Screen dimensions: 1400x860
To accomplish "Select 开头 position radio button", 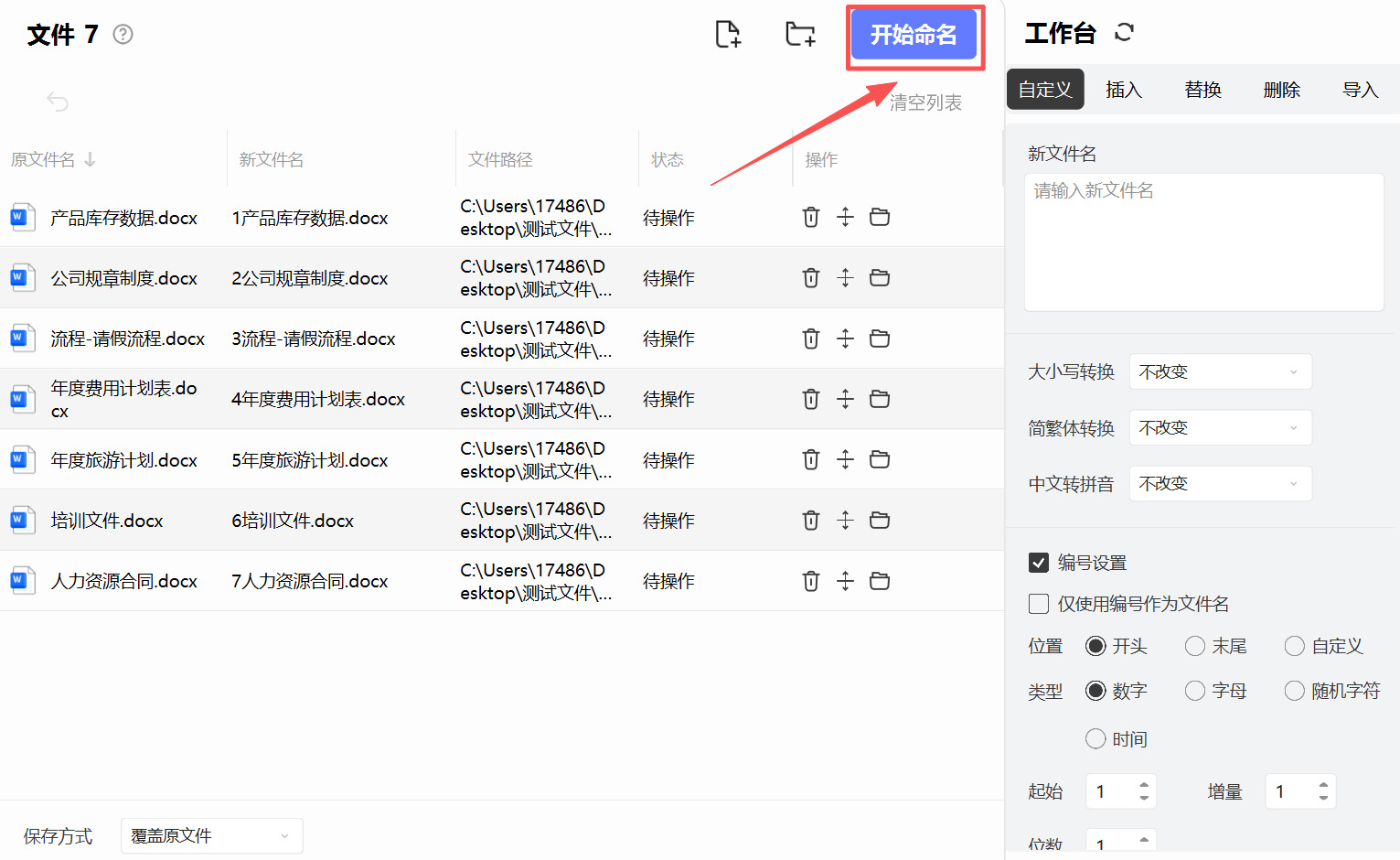I will pos(1095,646).
